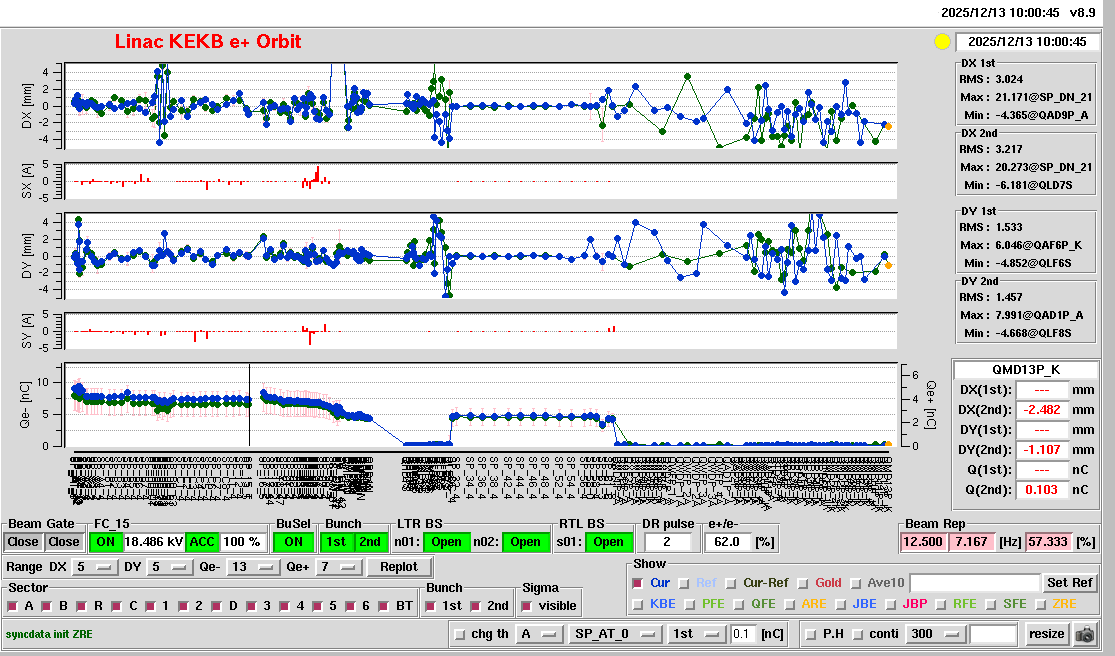Screen dimensions: 1115x656
Task: Click the yellow status indicator circle
Action: pos(941,42)
